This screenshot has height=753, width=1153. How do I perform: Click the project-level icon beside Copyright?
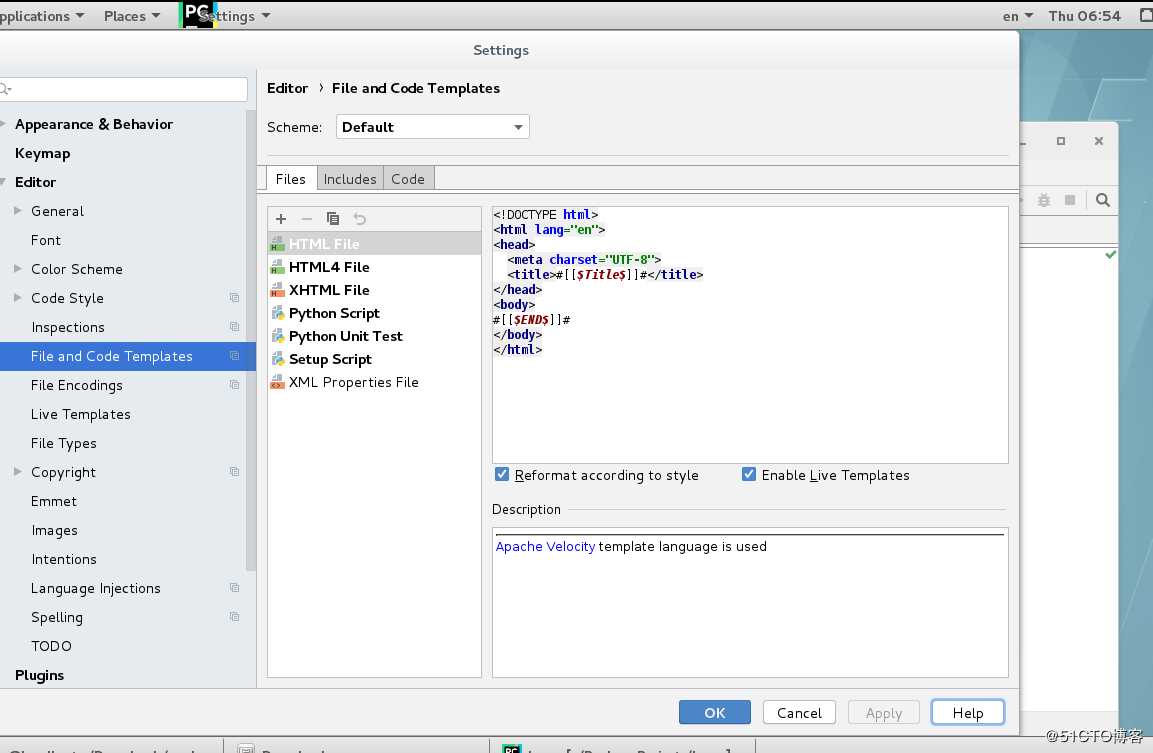point(235,471)
